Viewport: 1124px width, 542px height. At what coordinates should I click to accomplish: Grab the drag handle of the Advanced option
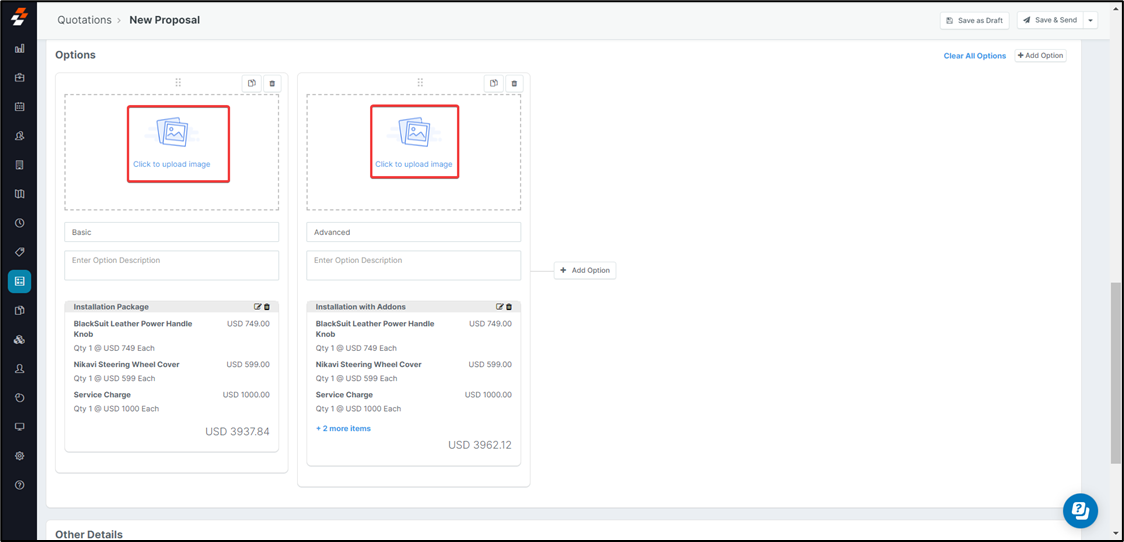tap(420, 82)
